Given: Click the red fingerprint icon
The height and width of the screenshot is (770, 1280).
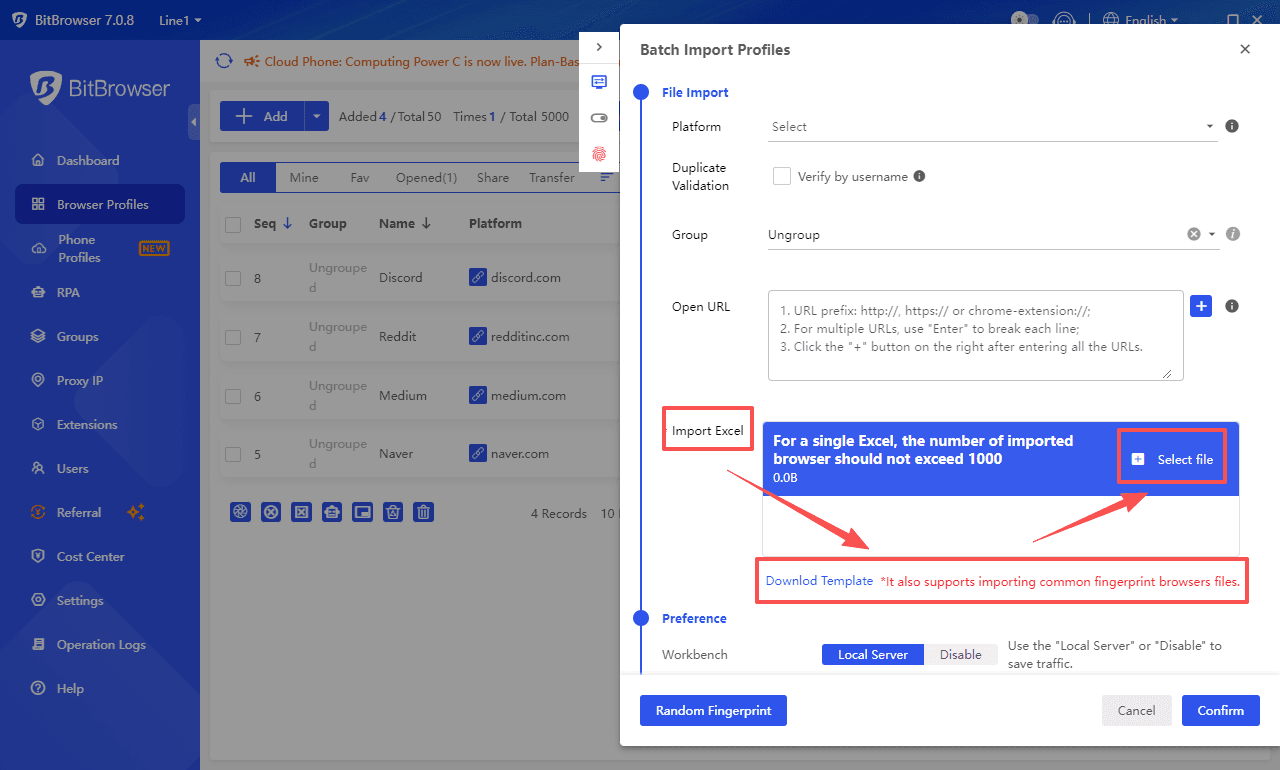Looking at the screenshot, I should point(599,154).
